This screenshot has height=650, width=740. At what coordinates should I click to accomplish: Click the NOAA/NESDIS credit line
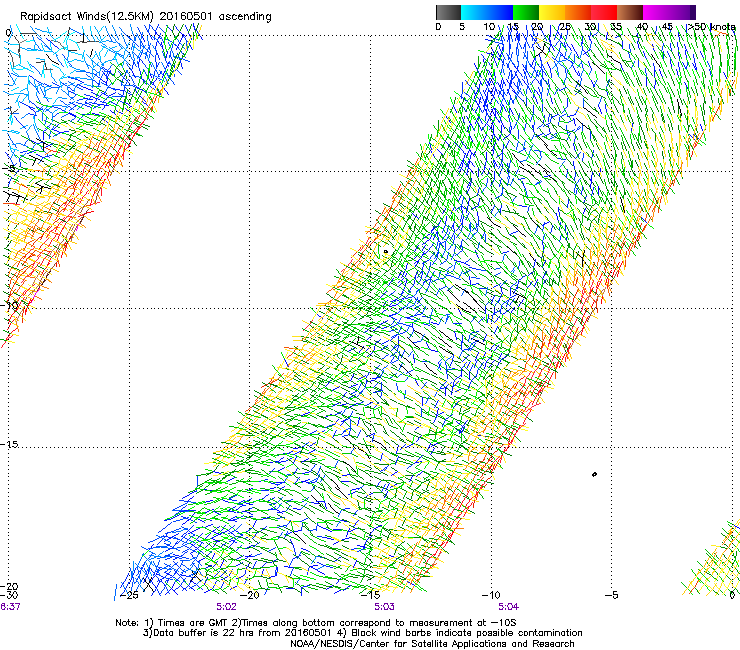pos(432,644)
